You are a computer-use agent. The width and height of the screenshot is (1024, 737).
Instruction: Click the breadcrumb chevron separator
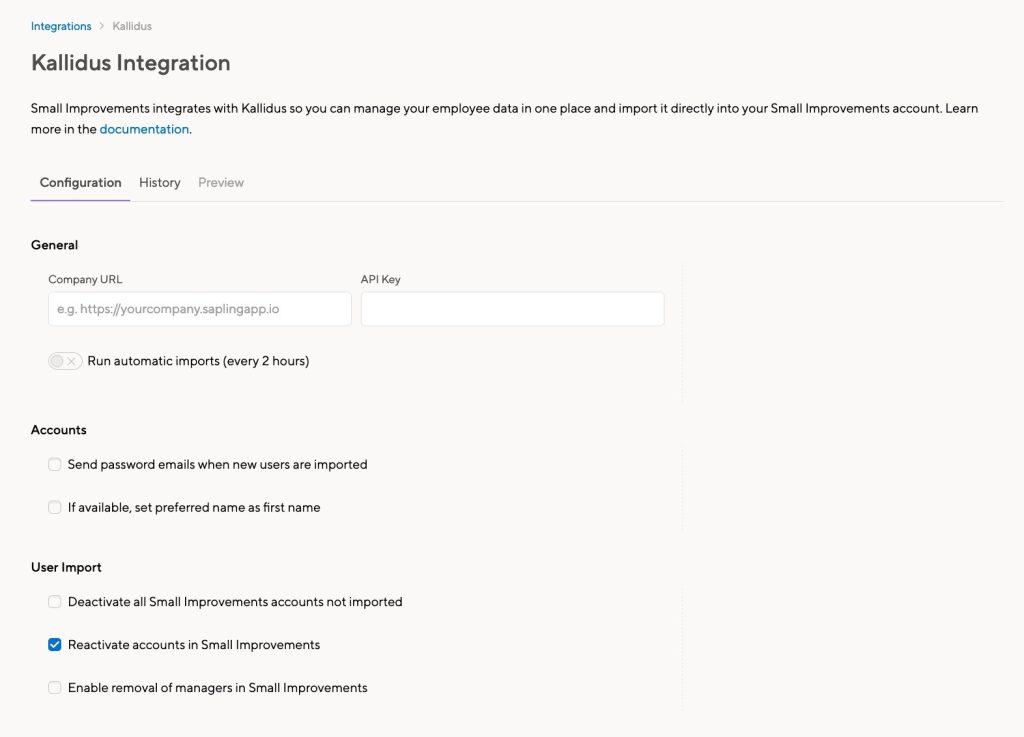[102, 26]
